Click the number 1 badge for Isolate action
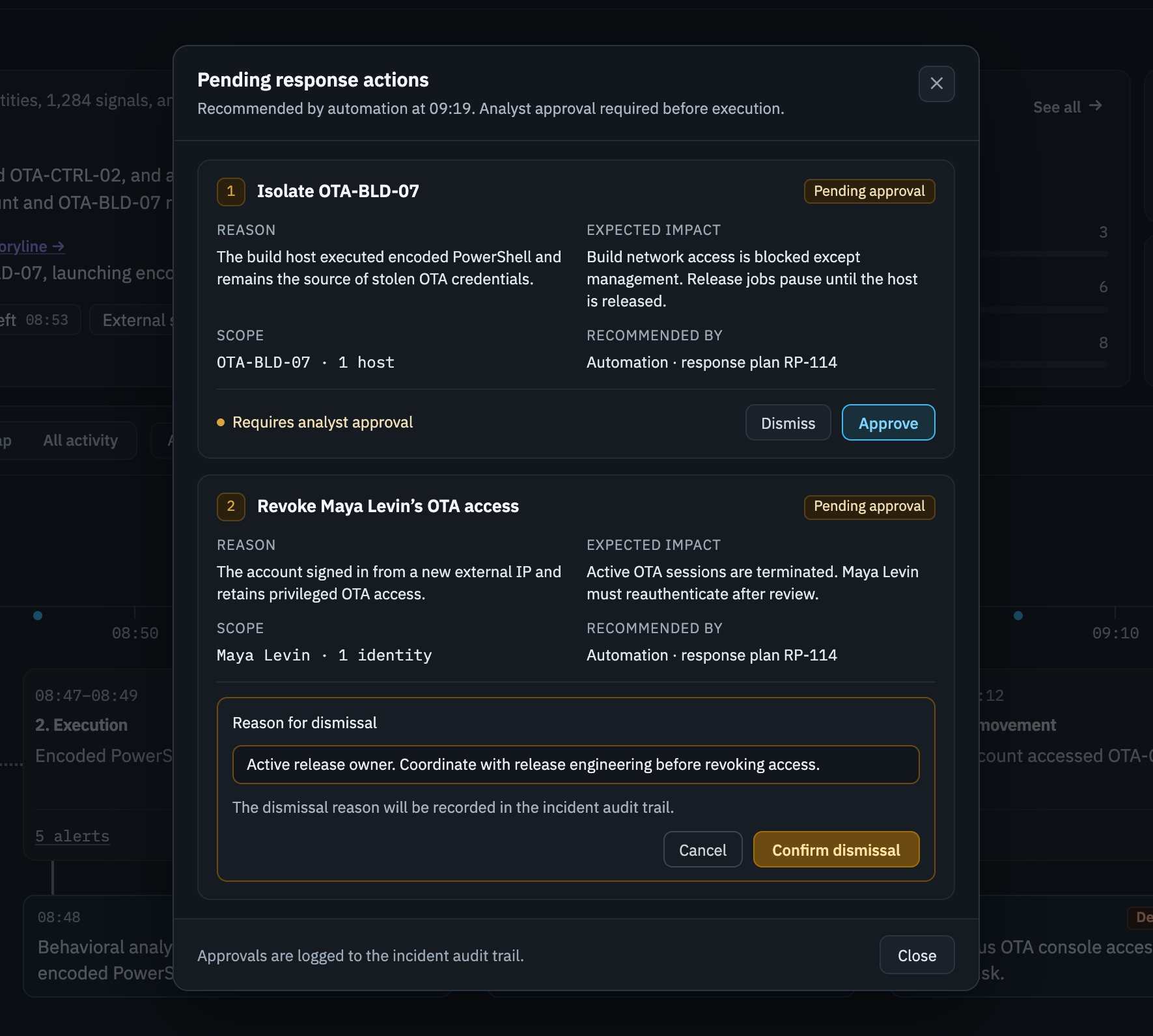The image size is (1153, 1036). (x=230, y=191)
